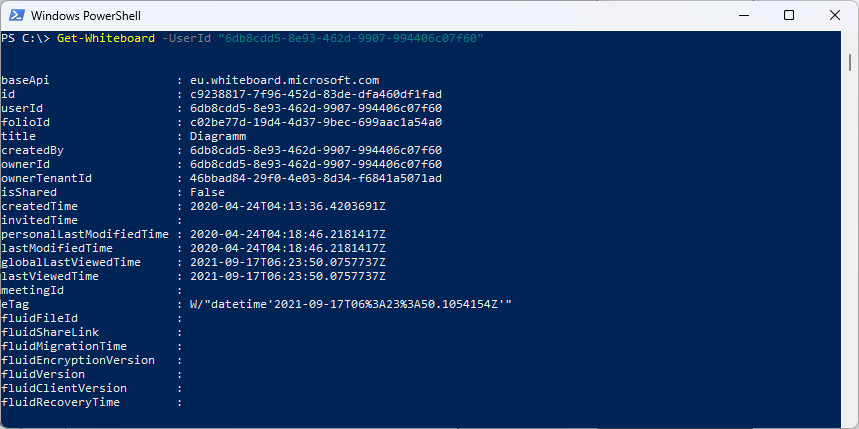Click the Get-Whiteboard command text
Image resolution: width=859 pixels, height=429 pixels.
click(x=106, y=39)
